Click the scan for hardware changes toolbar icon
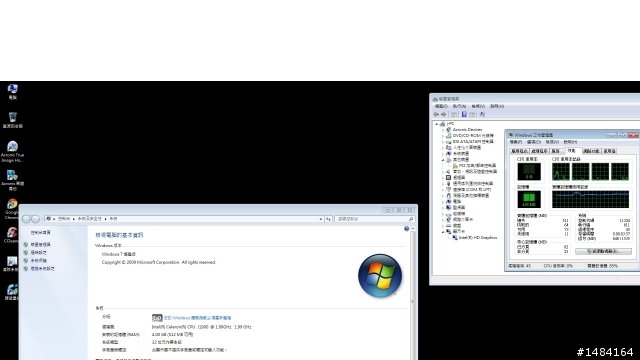Image resolution: width=640 pixels, height=360 pixels. tap(482, 114)
